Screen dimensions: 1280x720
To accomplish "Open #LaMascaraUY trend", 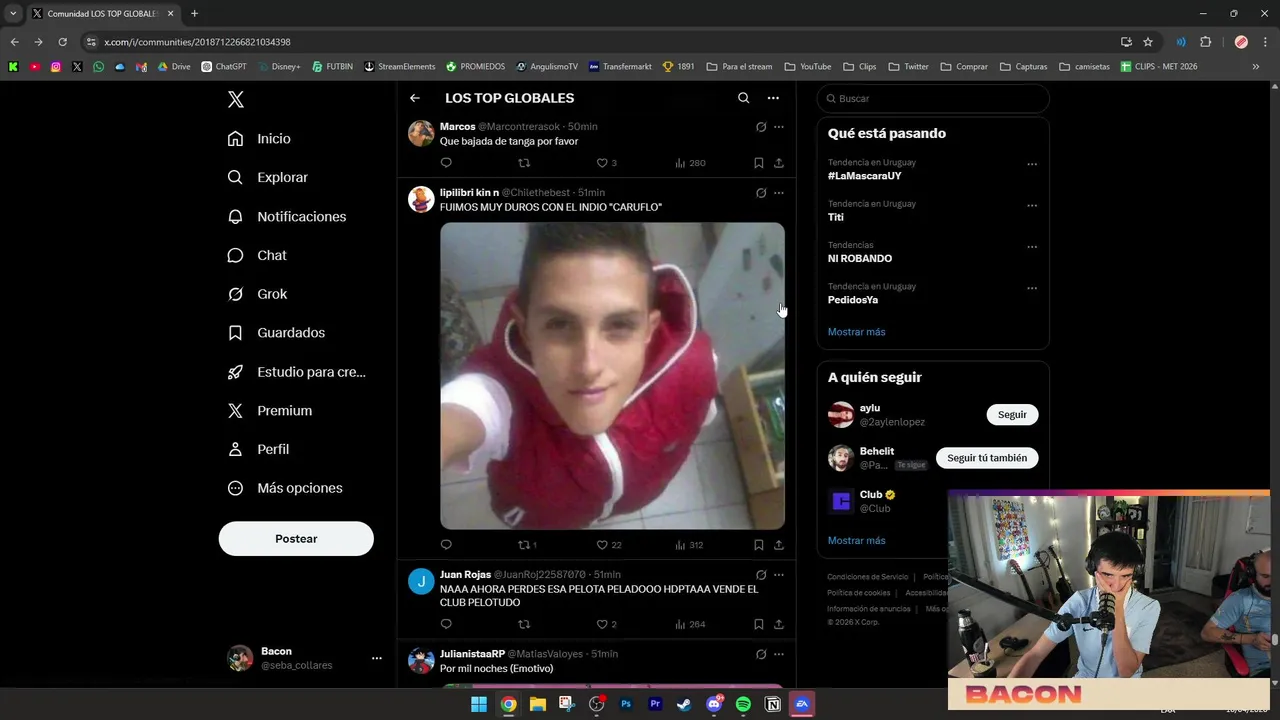I will (864, 176).
